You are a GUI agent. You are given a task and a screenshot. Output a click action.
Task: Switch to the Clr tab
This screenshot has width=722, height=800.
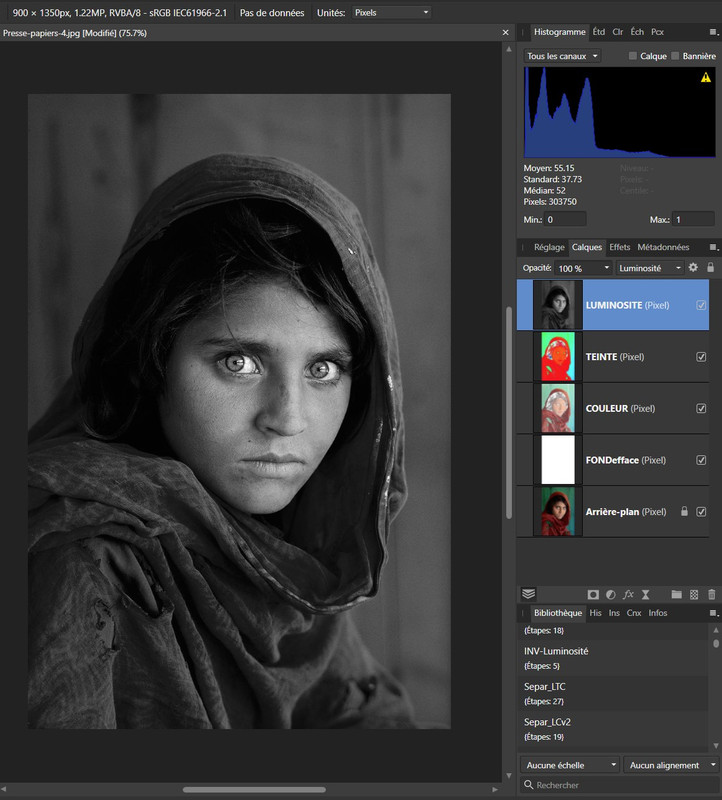617,32
